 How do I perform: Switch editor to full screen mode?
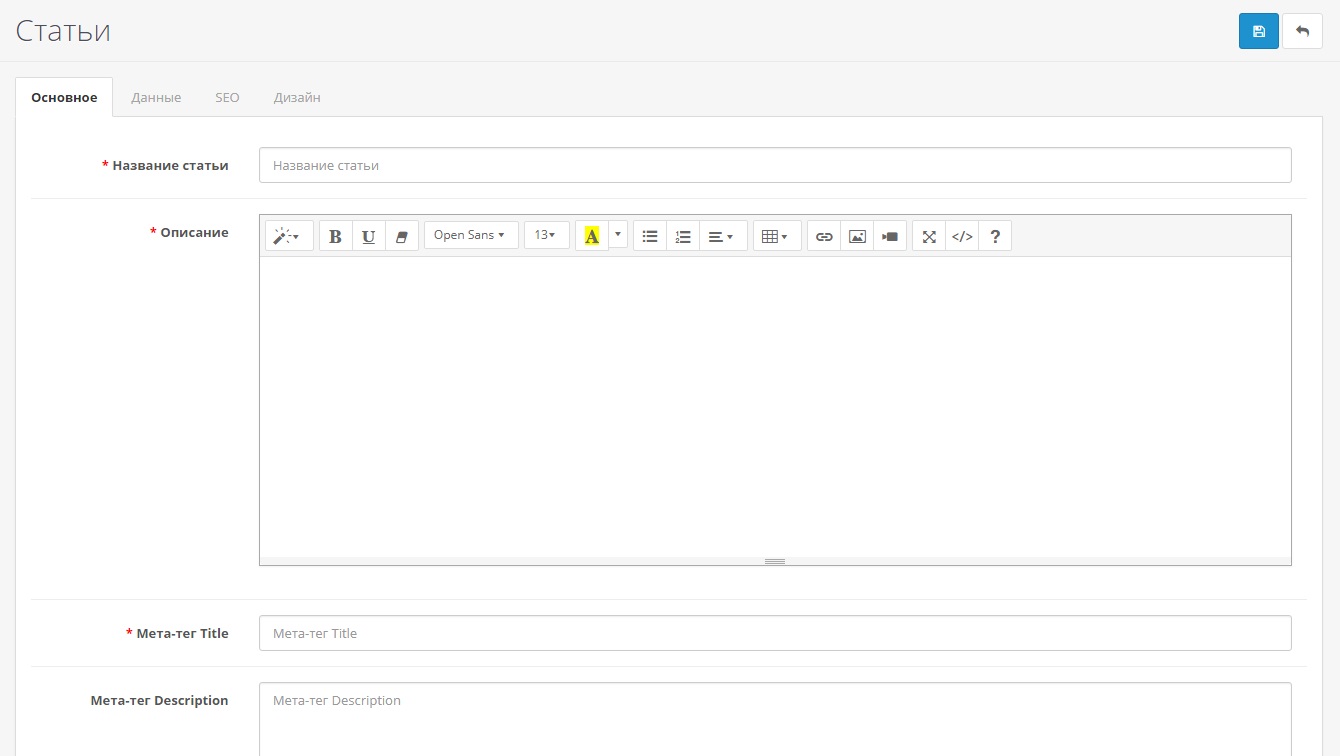point(929,236)
